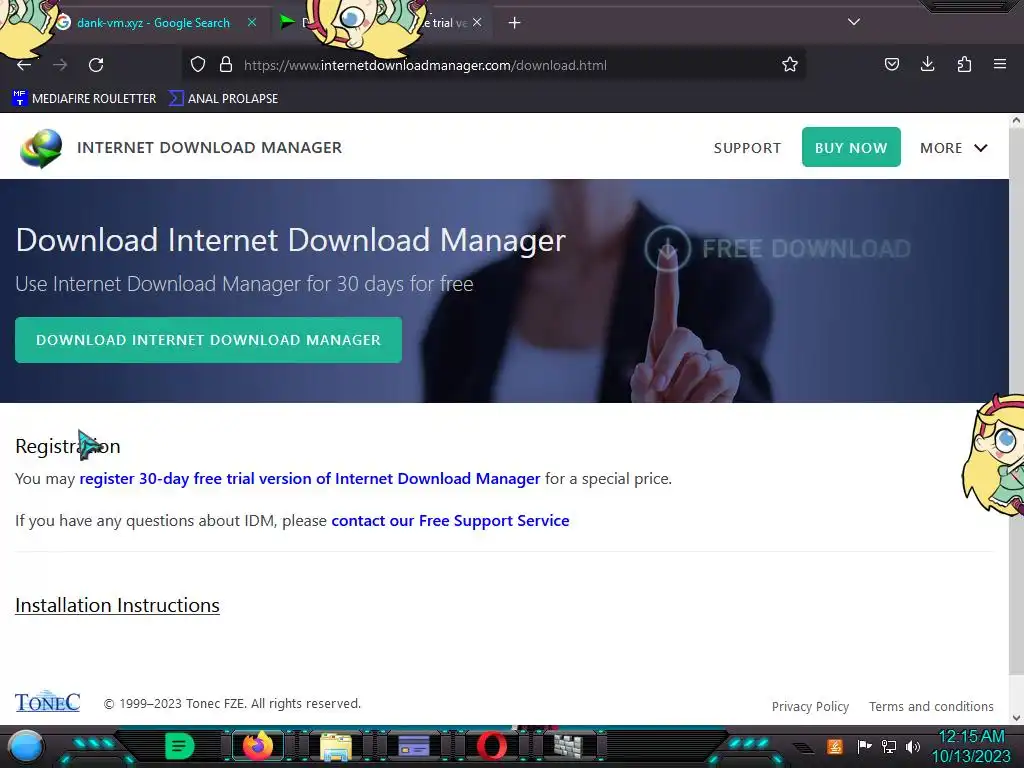Bookmark this page with the star icon

[790, 65]
